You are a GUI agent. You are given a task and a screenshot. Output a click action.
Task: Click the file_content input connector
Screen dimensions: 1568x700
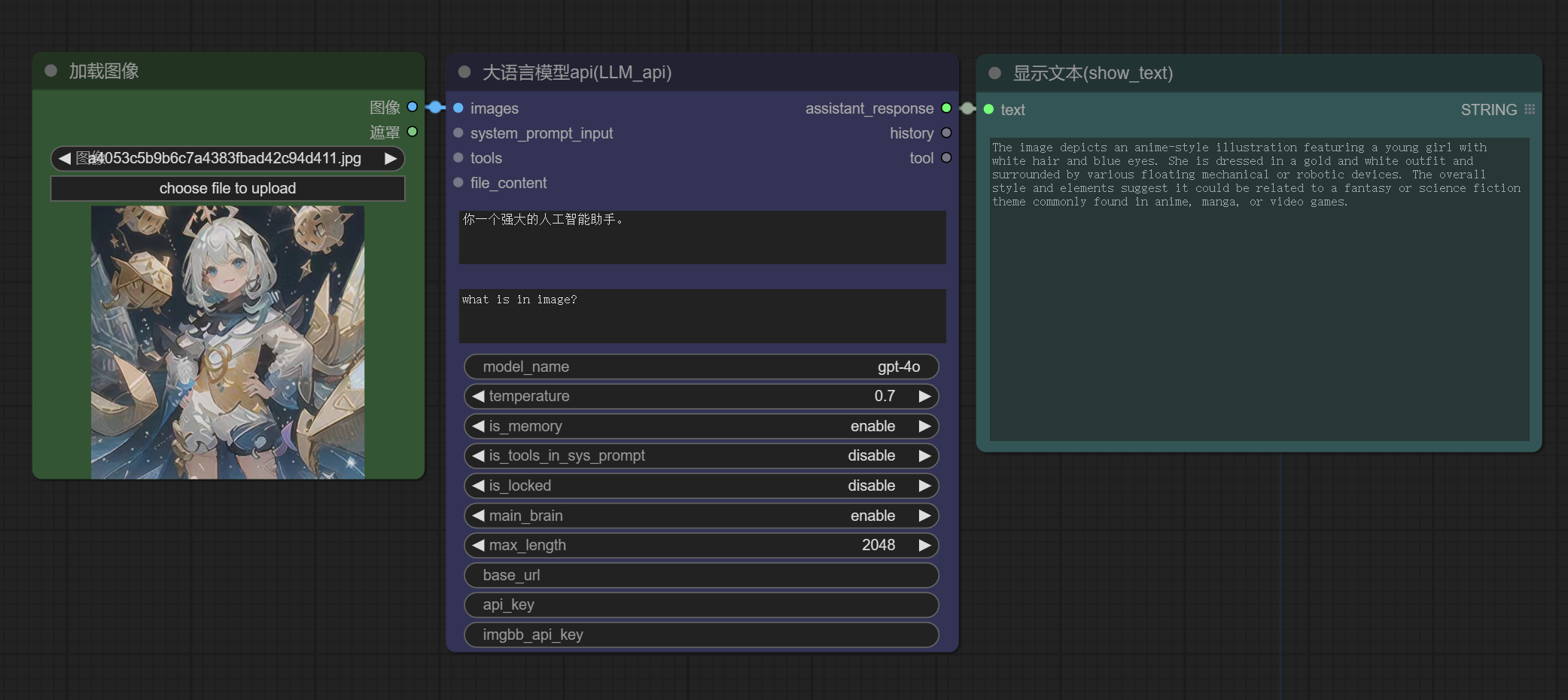(x=458, y=183)
